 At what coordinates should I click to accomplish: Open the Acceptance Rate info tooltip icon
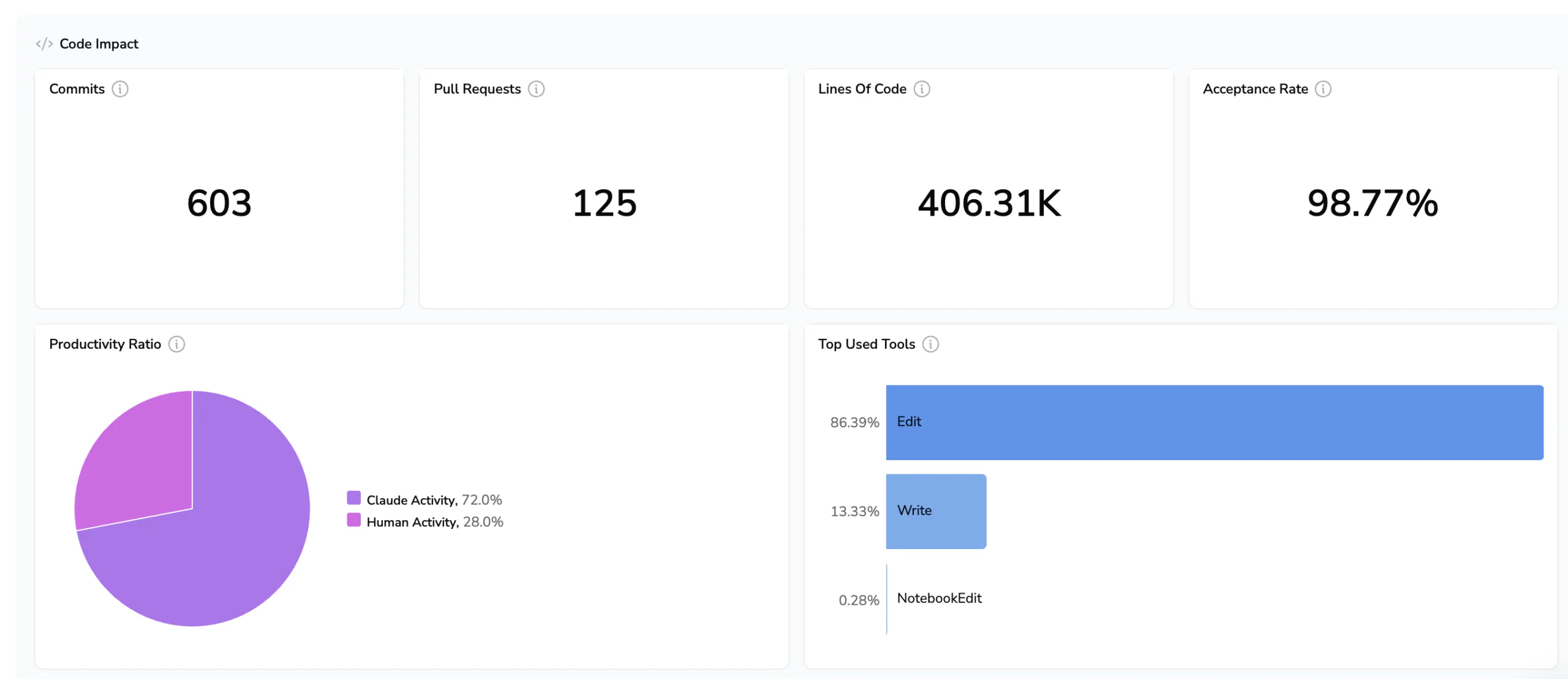point(1323,89)
